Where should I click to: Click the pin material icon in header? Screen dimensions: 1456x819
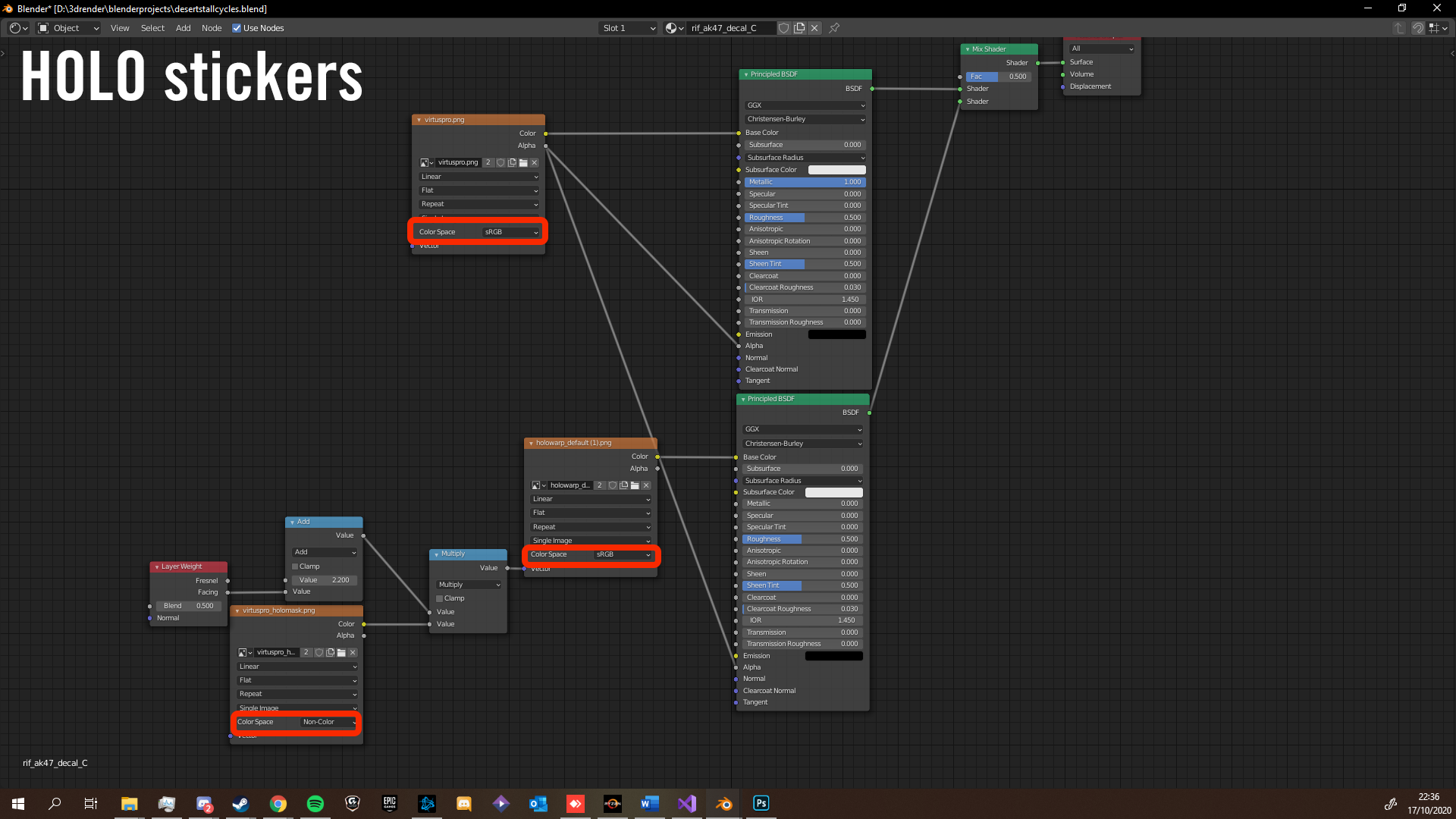(834, 28)
